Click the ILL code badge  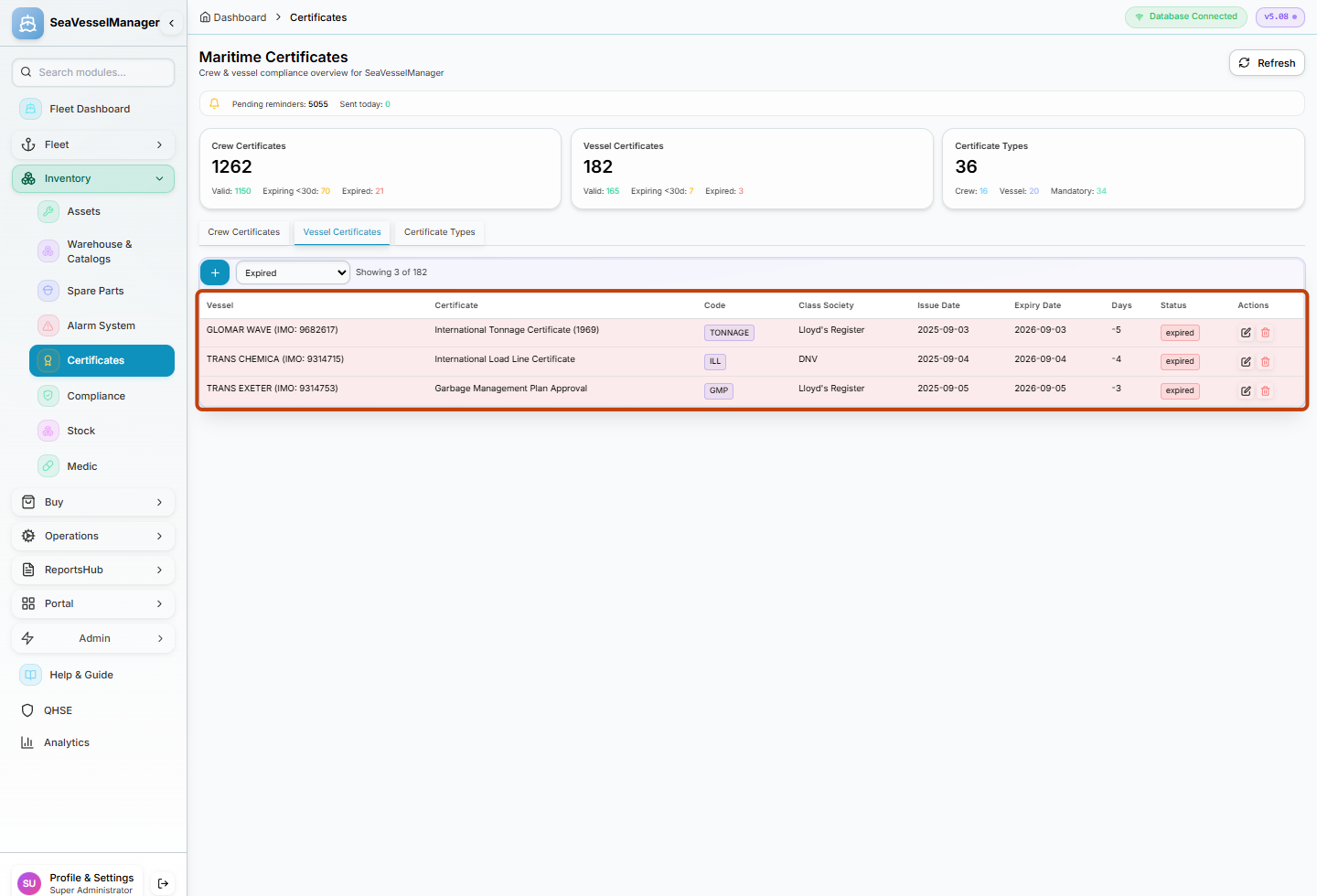click(715, 361)
